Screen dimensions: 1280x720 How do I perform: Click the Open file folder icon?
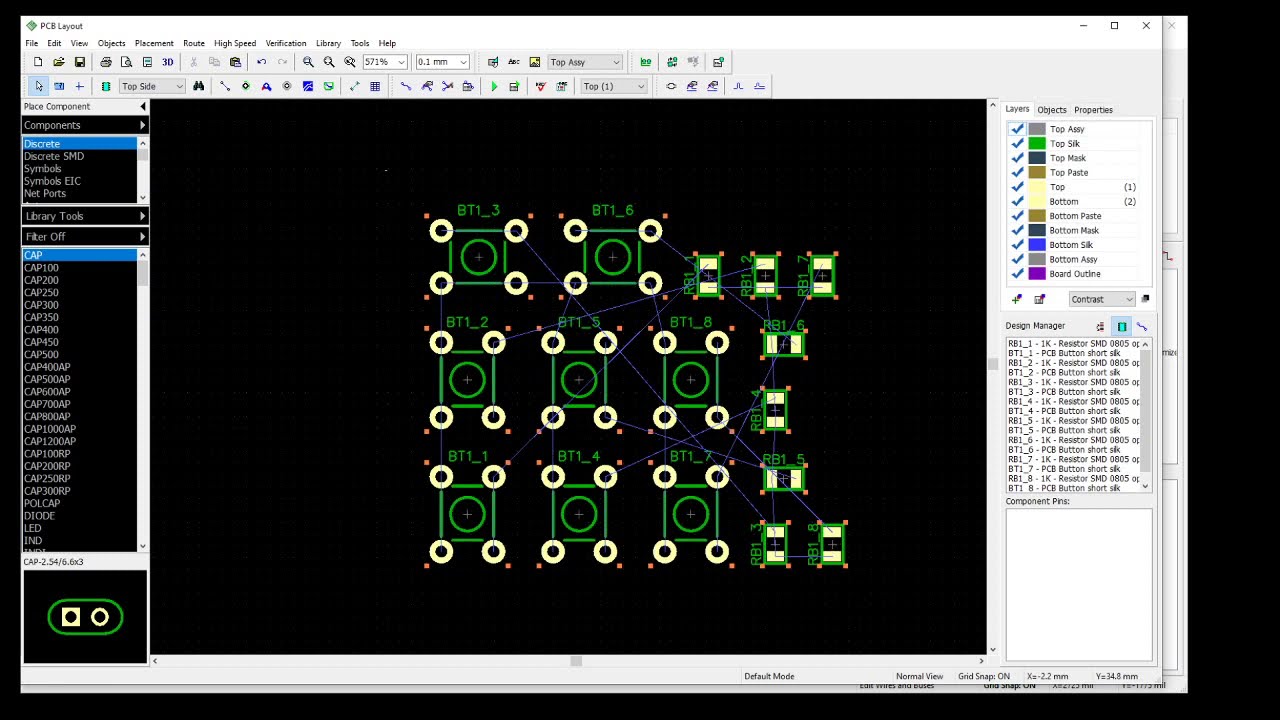(59, 62)
